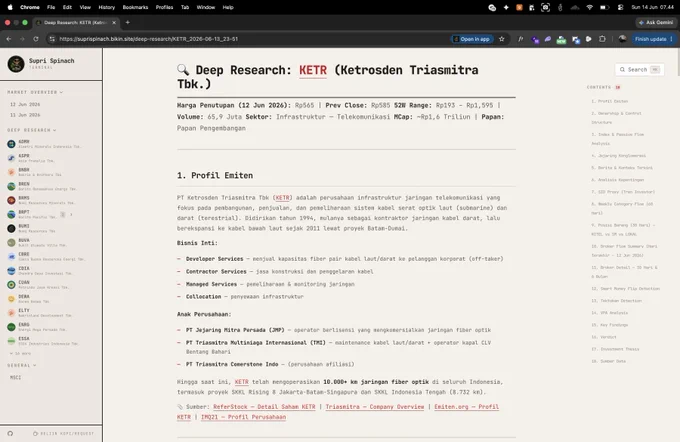Open the Edit menu
Image resolution: width=680 pixels, height=442 pixels.
pos(67,7)
